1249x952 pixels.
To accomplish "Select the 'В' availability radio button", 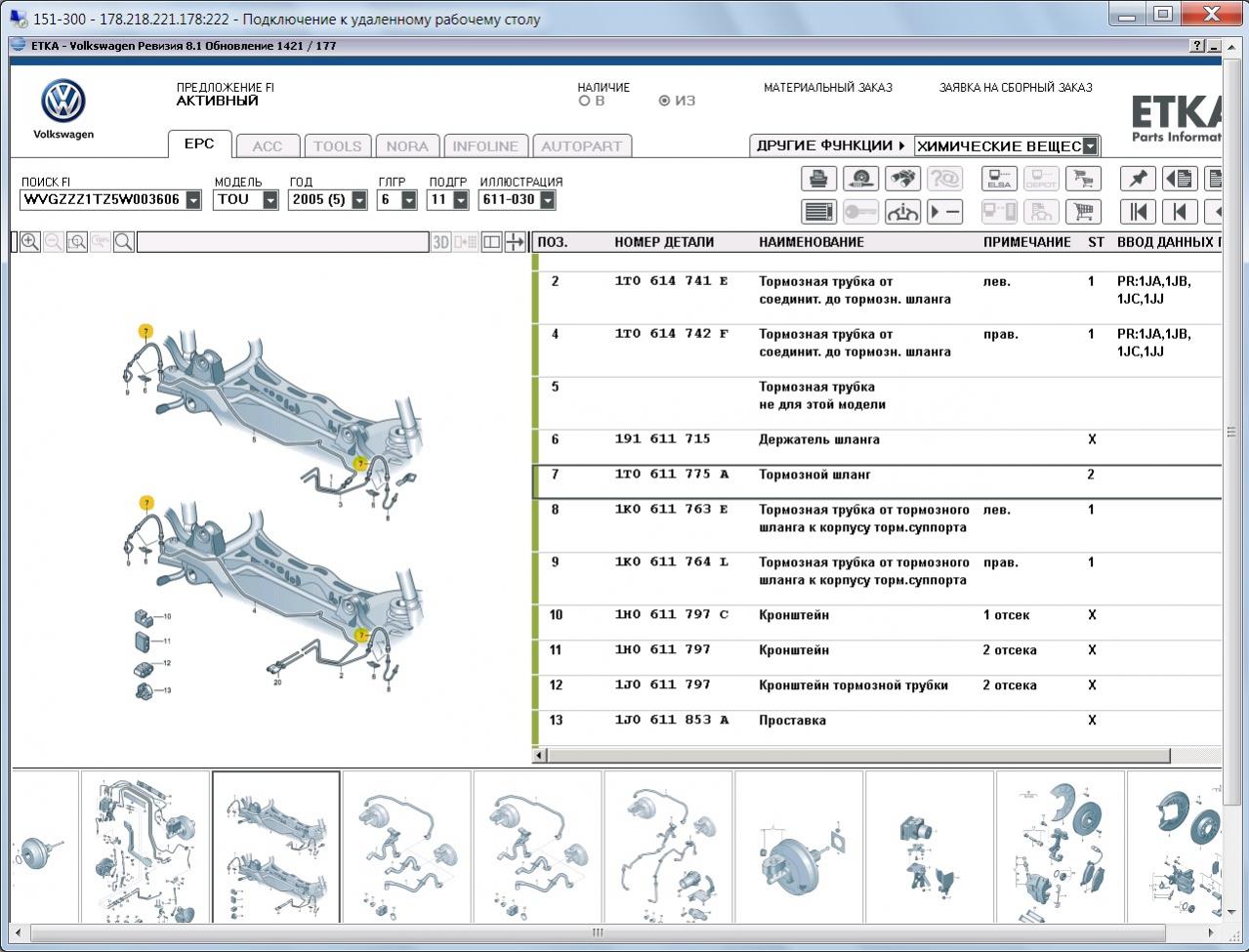I will coord(585,101).
